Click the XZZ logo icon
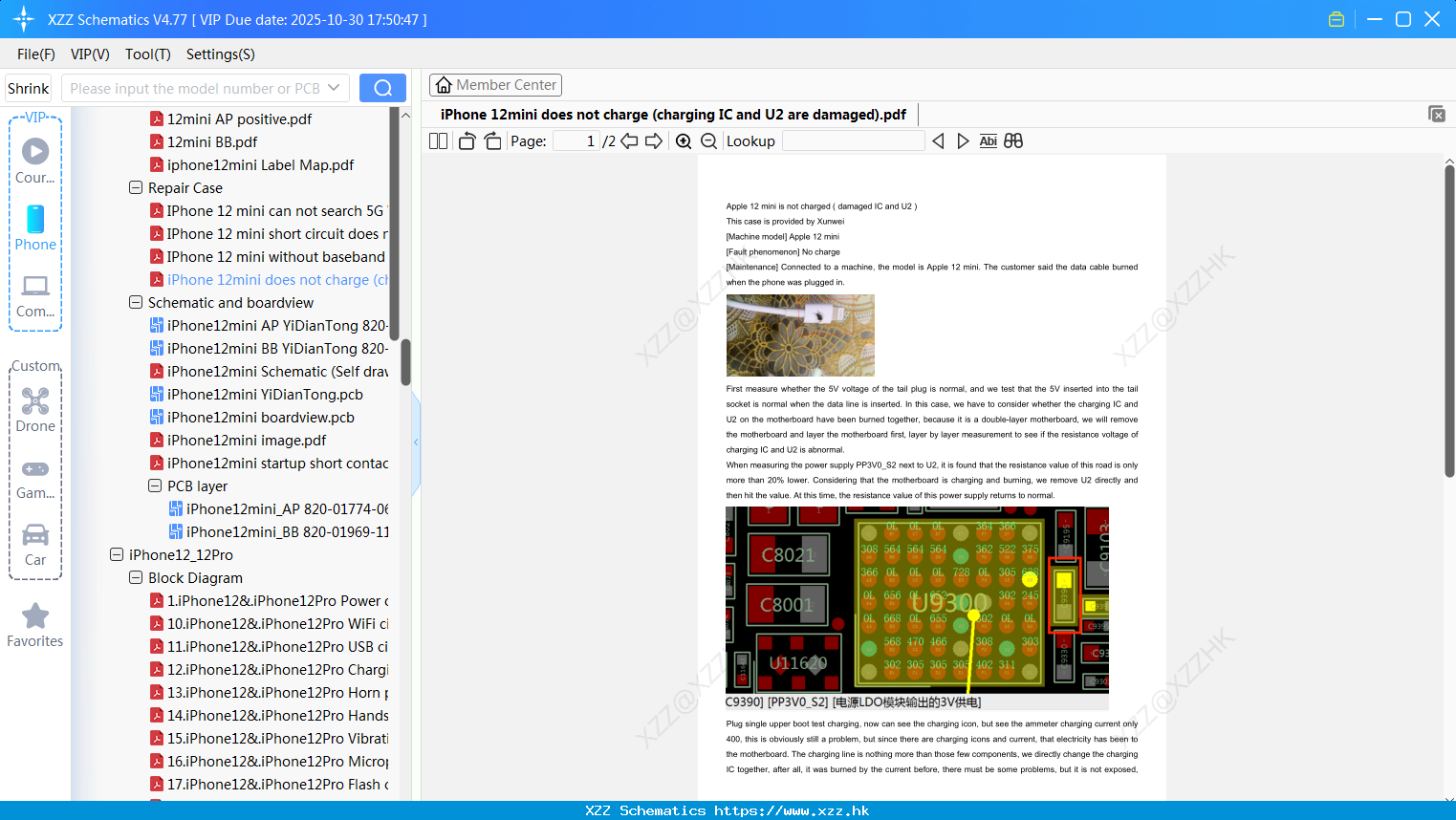The image size is (1456, 820). click(x=24, y=19)
